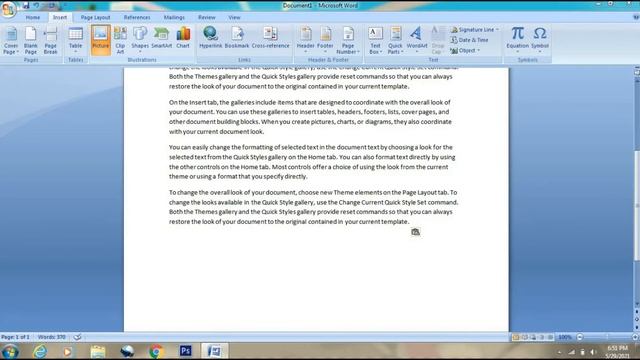
Task: Click the volume icon in system tray
Action: point(593,352)
